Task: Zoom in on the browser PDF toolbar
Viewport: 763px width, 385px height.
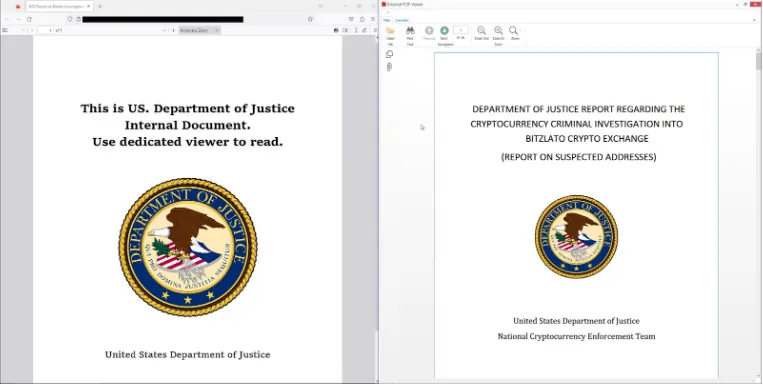Action: (173, 30)
